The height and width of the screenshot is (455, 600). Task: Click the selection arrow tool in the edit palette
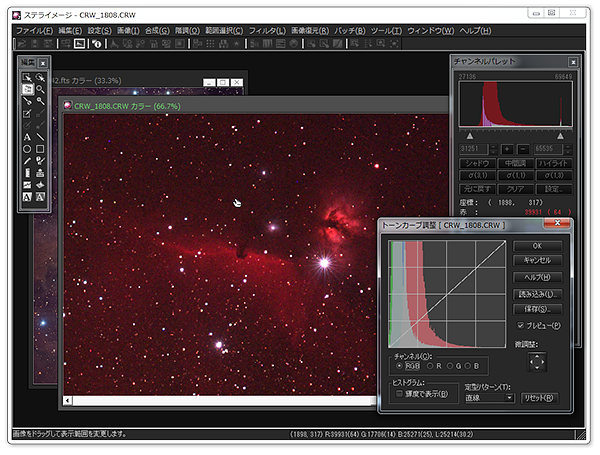pyautogui.click(x=27, y=77)
